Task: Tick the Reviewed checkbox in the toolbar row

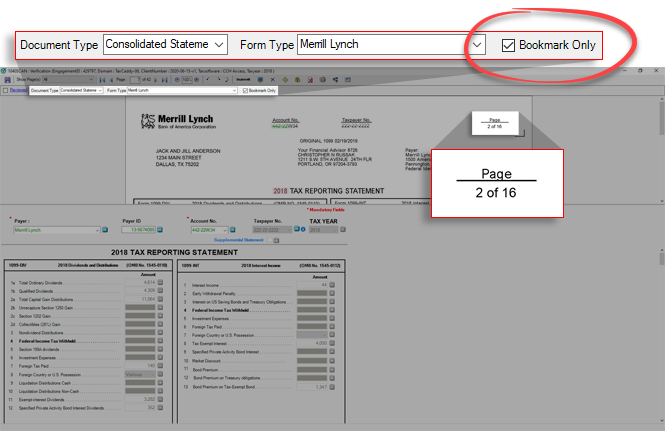Action: 6,90
